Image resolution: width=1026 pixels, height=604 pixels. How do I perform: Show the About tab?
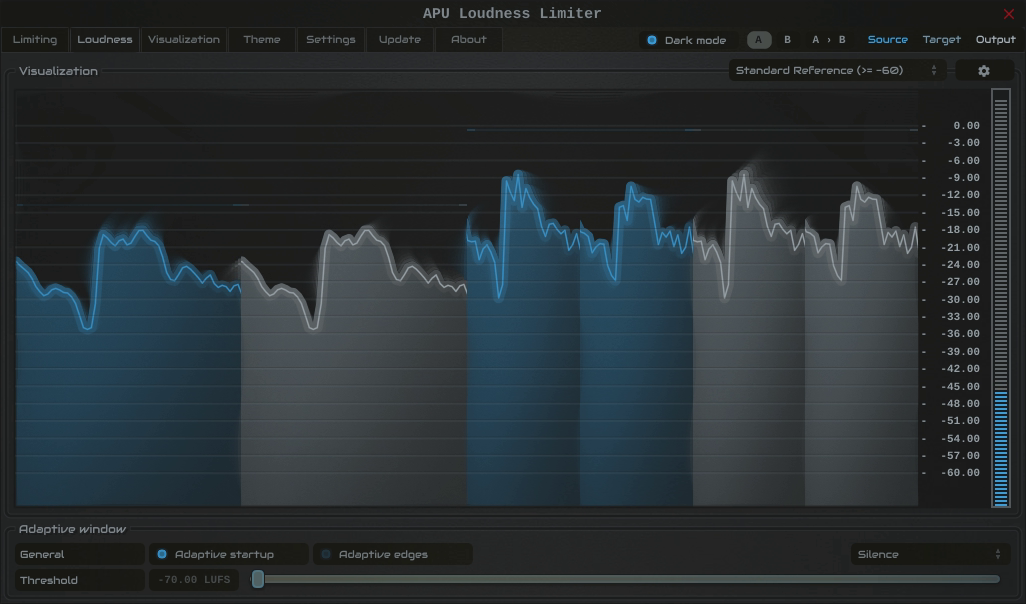pos(469,39)
